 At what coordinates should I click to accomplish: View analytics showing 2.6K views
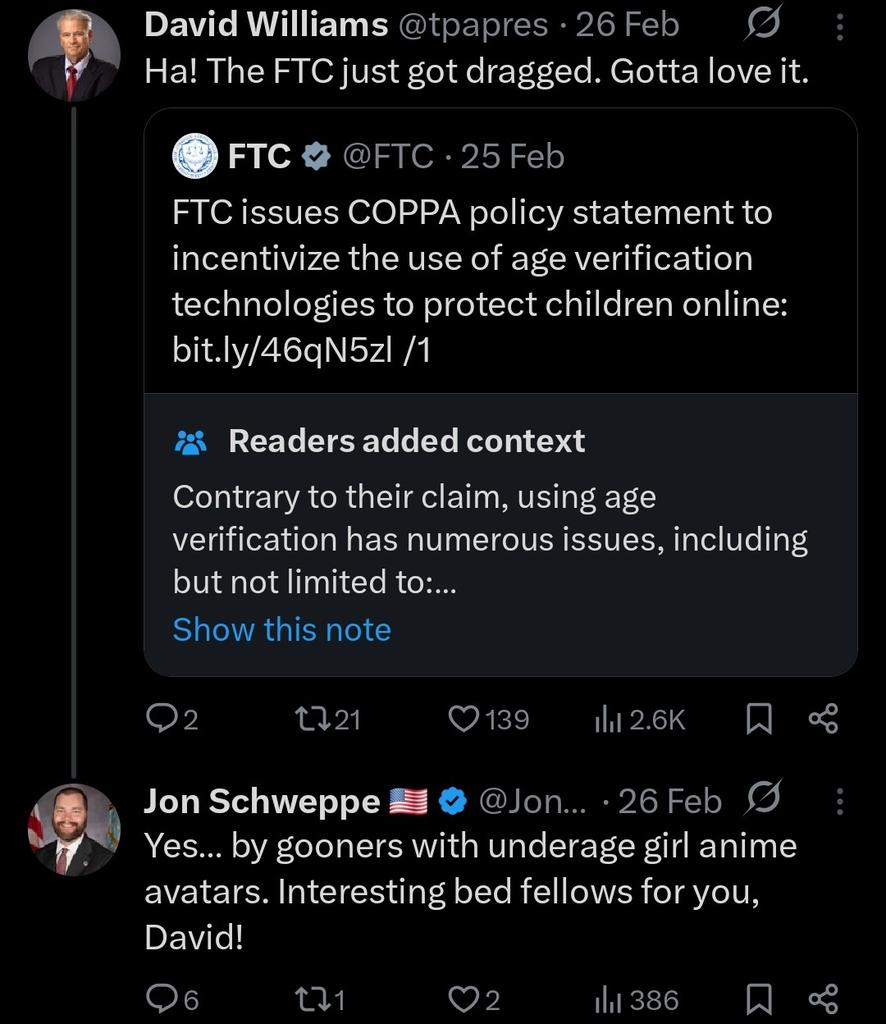click(640, 720)
